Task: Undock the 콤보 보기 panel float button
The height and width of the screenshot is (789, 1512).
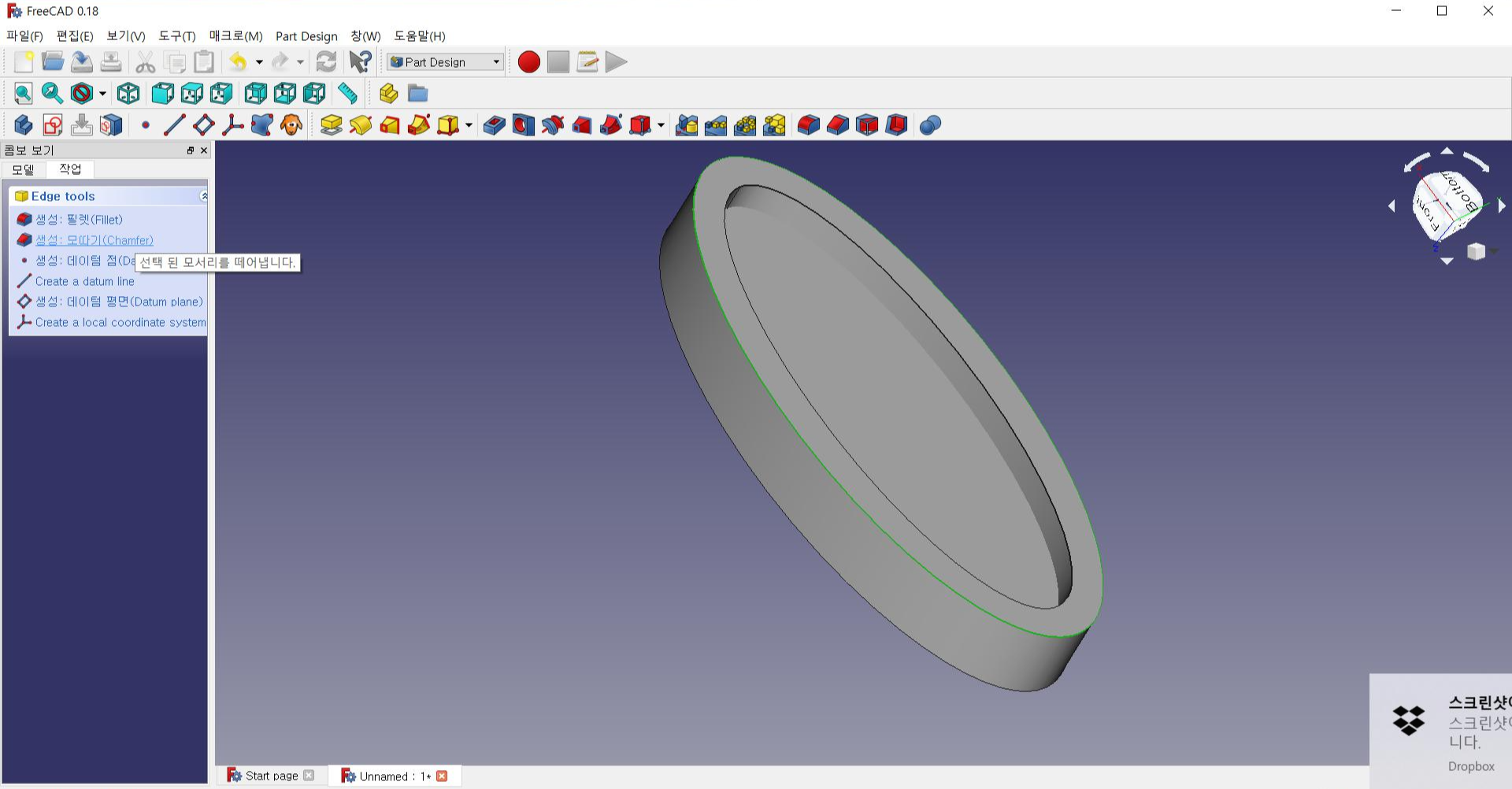Action: pyautogui.click(x=191, y=150)
